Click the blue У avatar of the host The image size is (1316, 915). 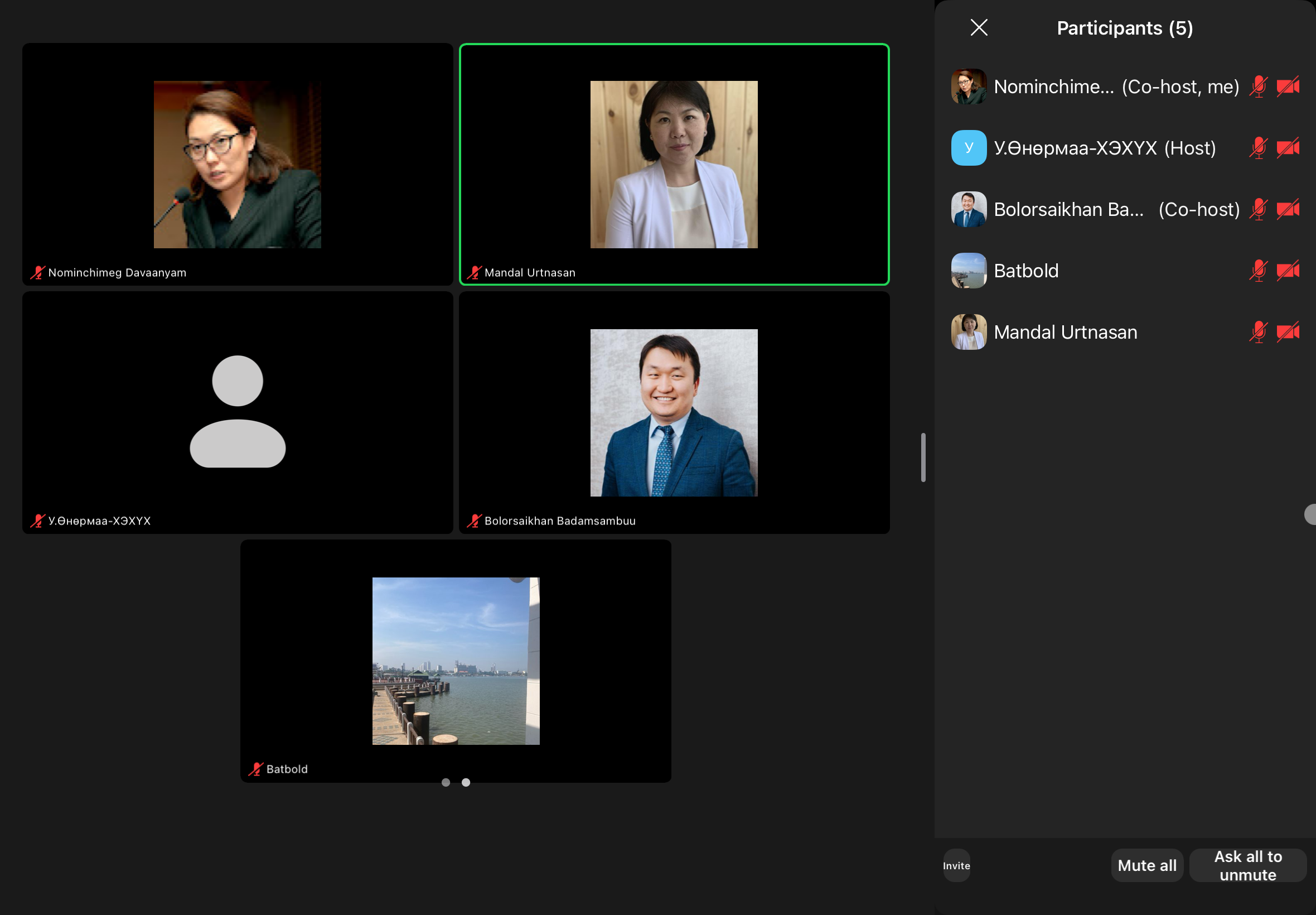pyautogui.click(x=968, y=148)
